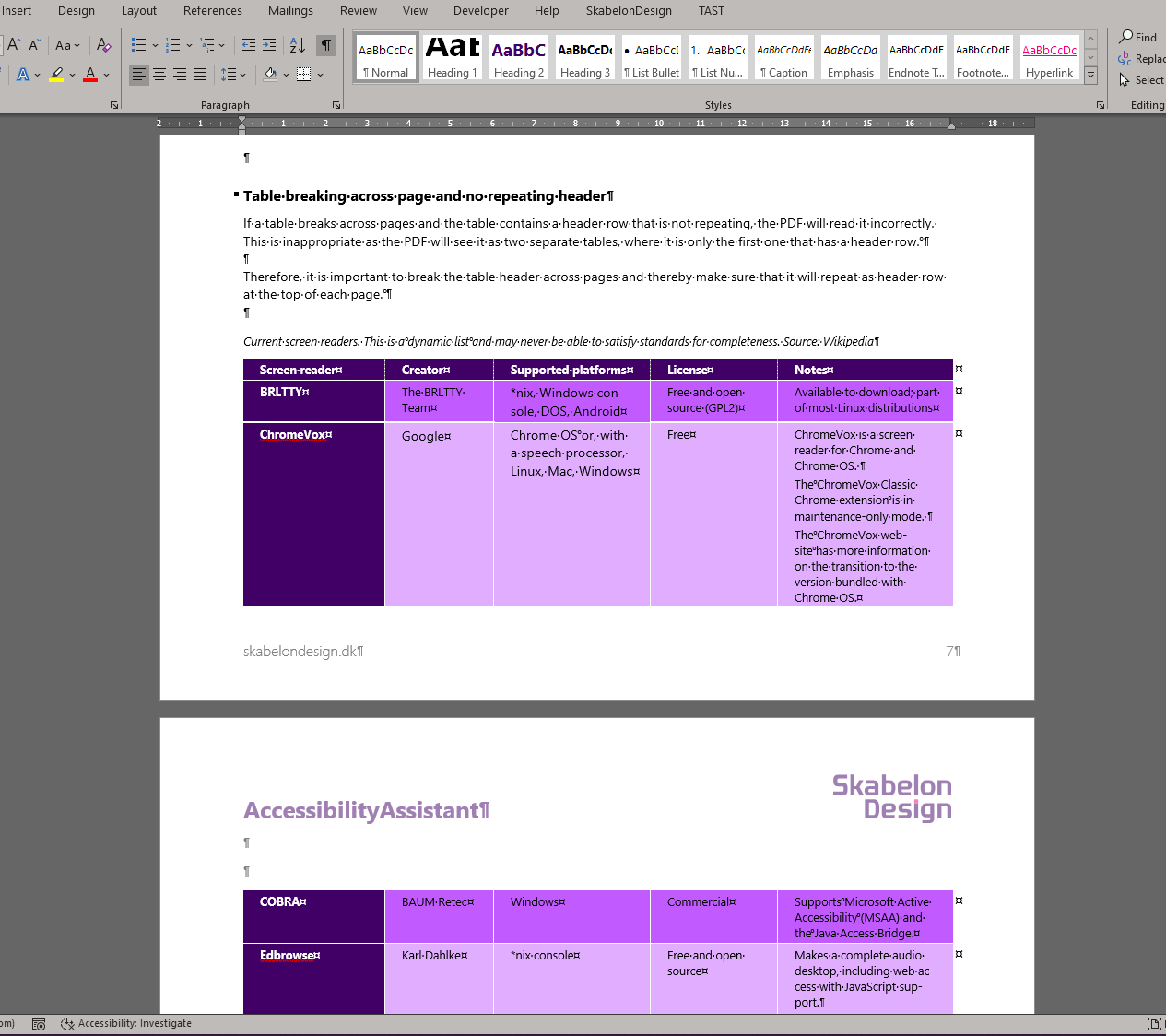The height and width of the screenshot is (1036, 1166).
Task: Open the Paragraph dialog launcher
Action: coord(336,105)
